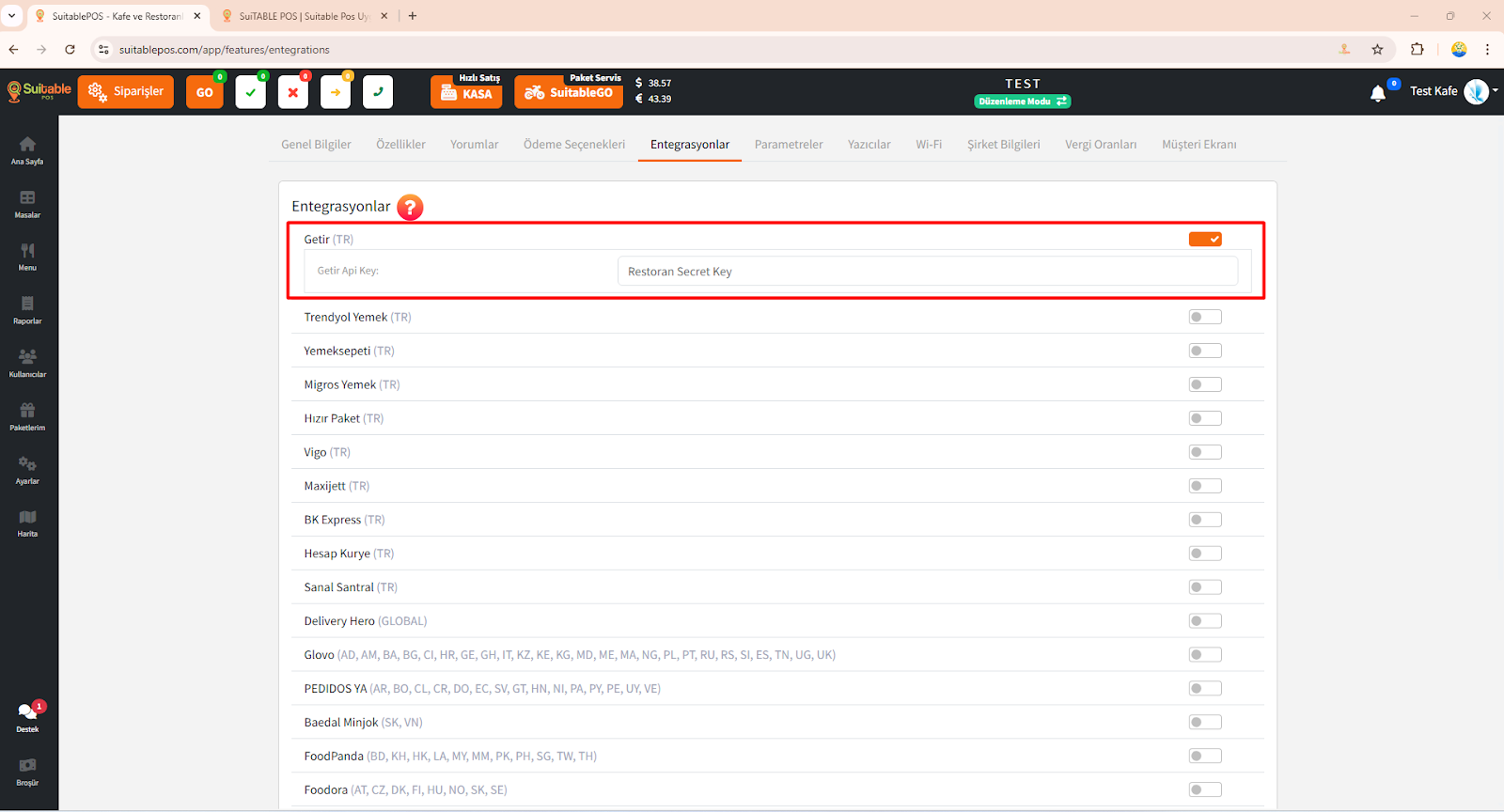Switch to the Vergi Oranları tab
The width and height of the screenshot is (1504, 812).
(1101, 145)
